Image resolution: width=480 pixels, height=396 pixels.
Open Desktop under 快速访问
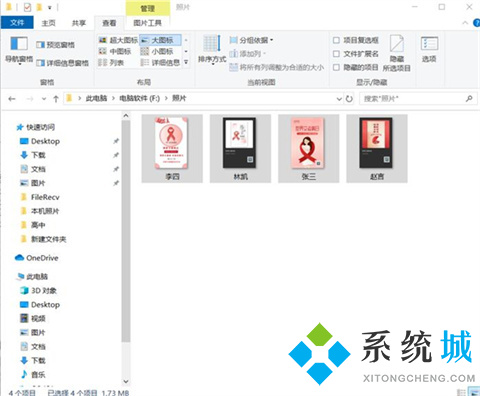(40, 141)
